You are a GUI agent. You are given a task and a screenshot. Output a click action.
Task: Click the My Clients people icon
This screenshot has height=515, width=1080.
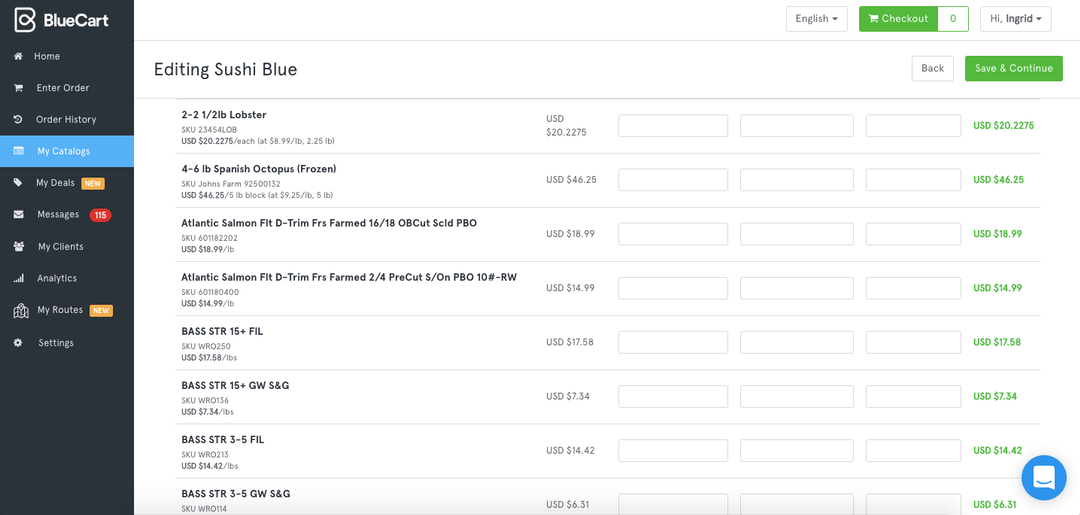(x=19, y=246)
